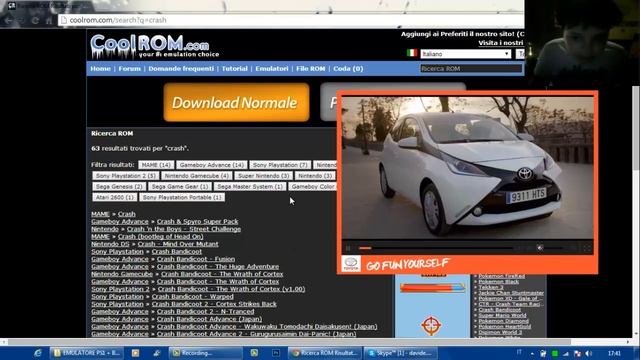The width and height of the screenshot is (640, 360).
Task: Open Crash (bootleg of Head On) link
Action: [160, 236]
